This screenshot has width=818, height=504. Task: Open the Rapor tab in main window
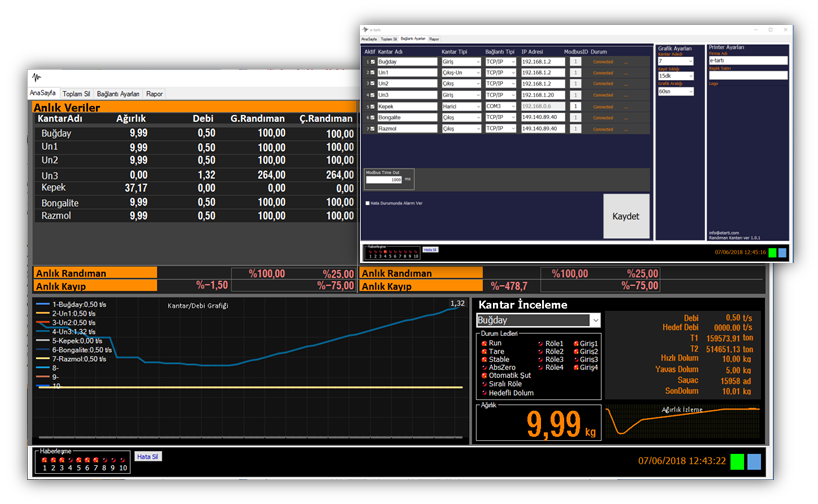(x=155, y=93)
